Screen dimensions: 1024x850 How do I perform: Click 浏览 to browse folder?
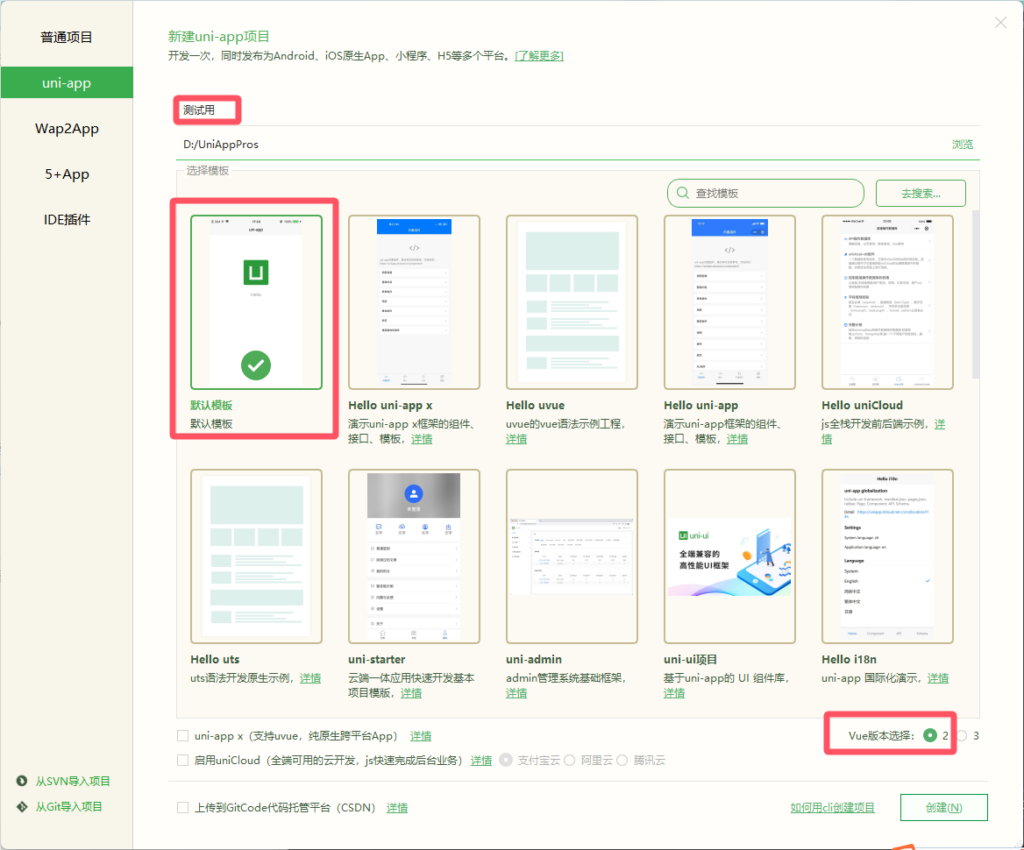pyautogui.click(x=963, y=144)
